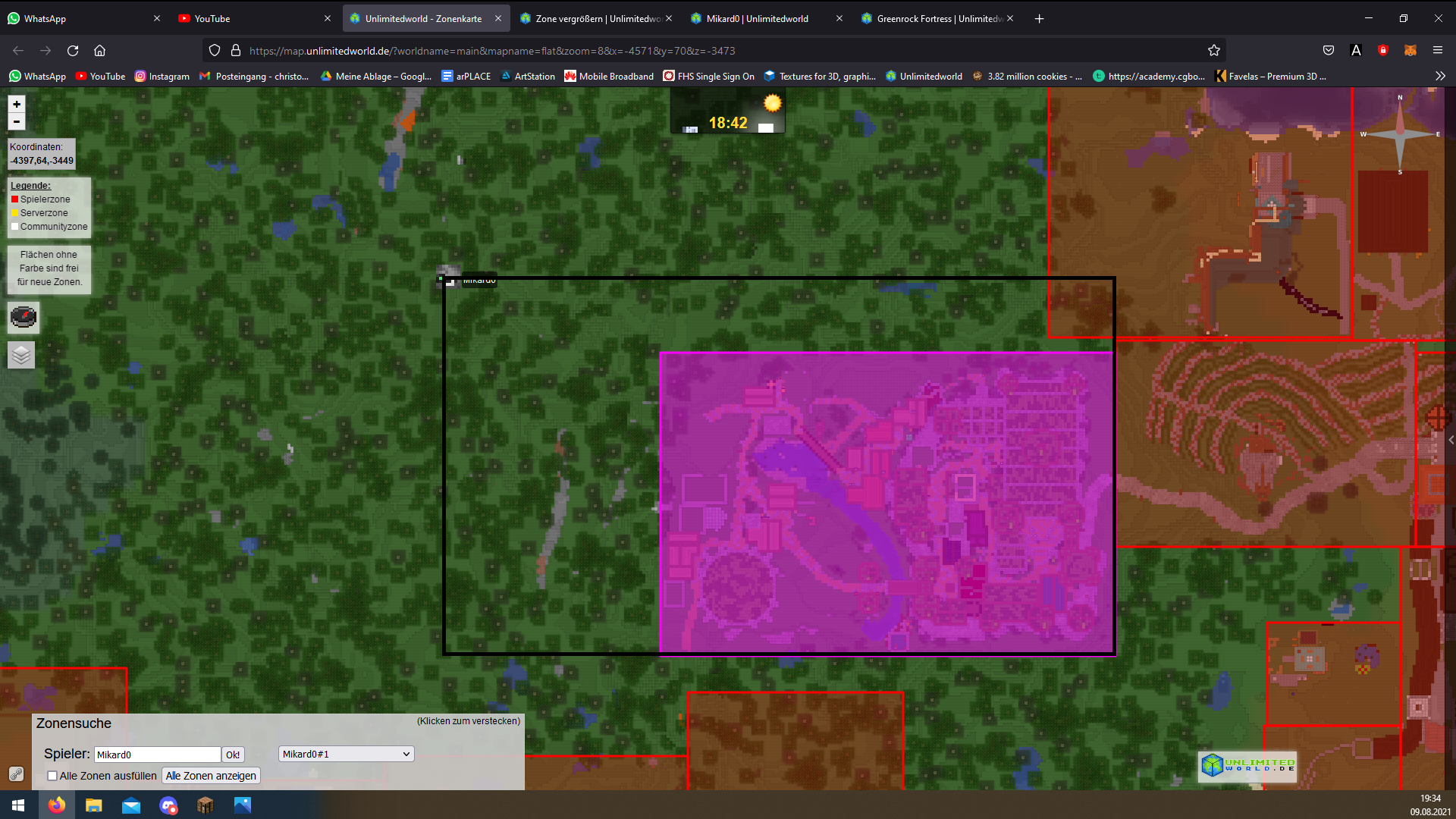Show more bookmarks with chevron
The height and width of the screenshot is (819, 1456).
(1440, 76)
